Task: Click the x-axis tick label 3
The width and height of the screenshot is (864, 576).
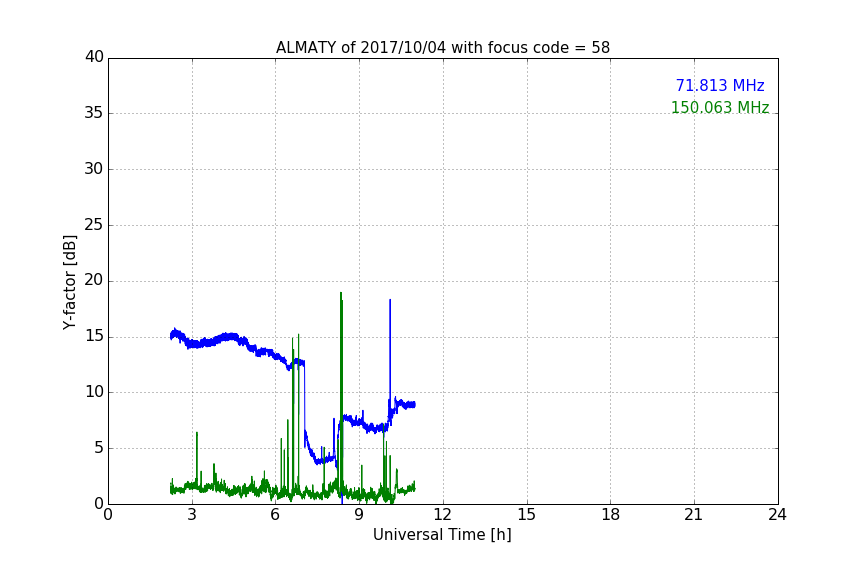Action: (x=192, y=515)
